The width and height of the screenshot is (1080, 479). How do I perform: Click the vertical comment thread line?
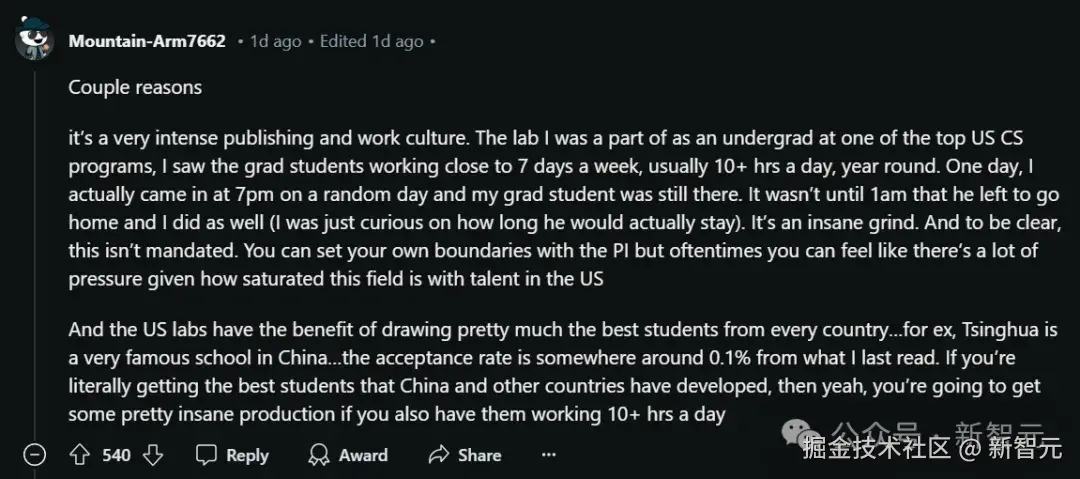[x=35, y=250]
